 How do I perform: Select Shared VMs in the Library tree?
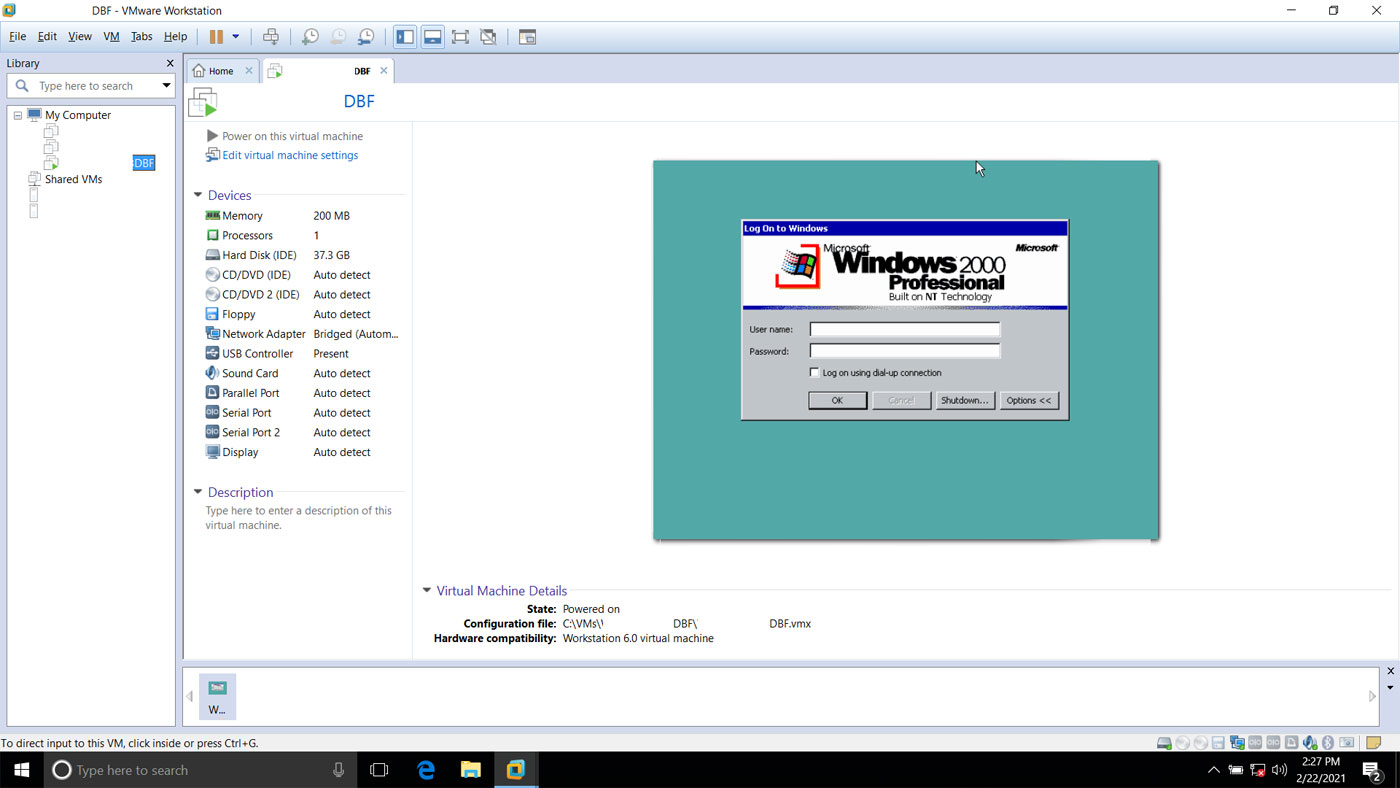pos(73,179)
